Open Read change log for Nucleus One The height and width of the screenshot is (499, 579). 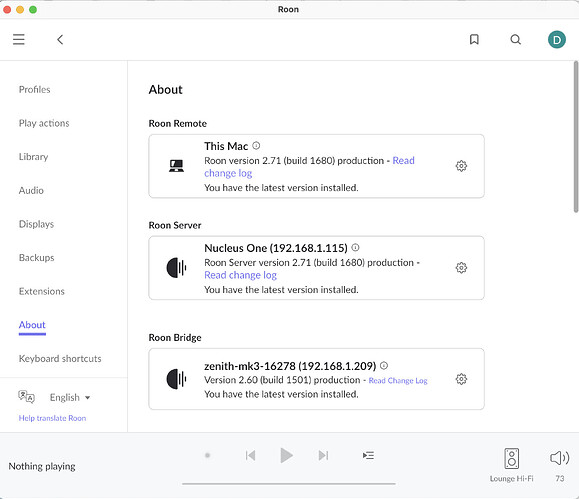[240, 275]
